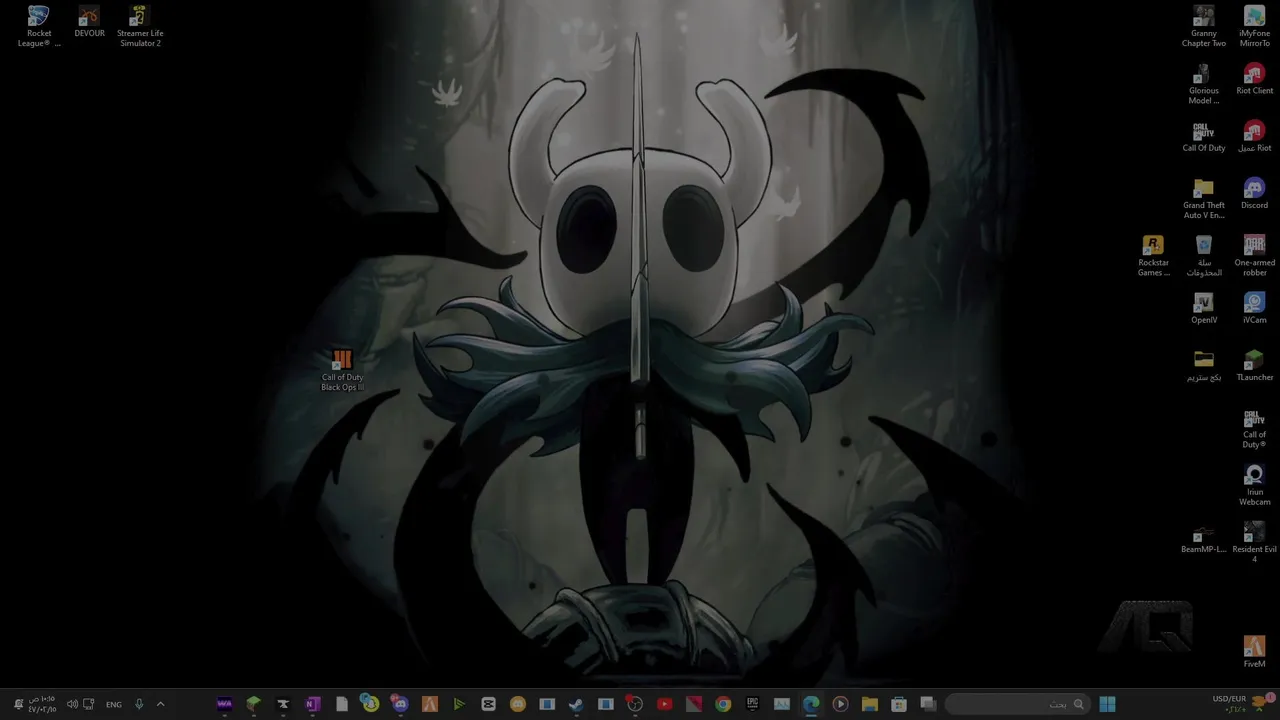Open the Granny Chapter Two shortcut
1280x720 pixels.
(1204, 27)
